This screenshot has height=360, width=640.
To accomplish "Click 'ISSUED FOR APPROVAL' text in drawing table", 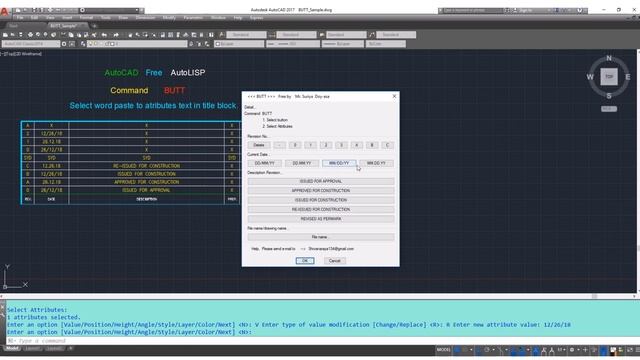I will coord(147,190).
